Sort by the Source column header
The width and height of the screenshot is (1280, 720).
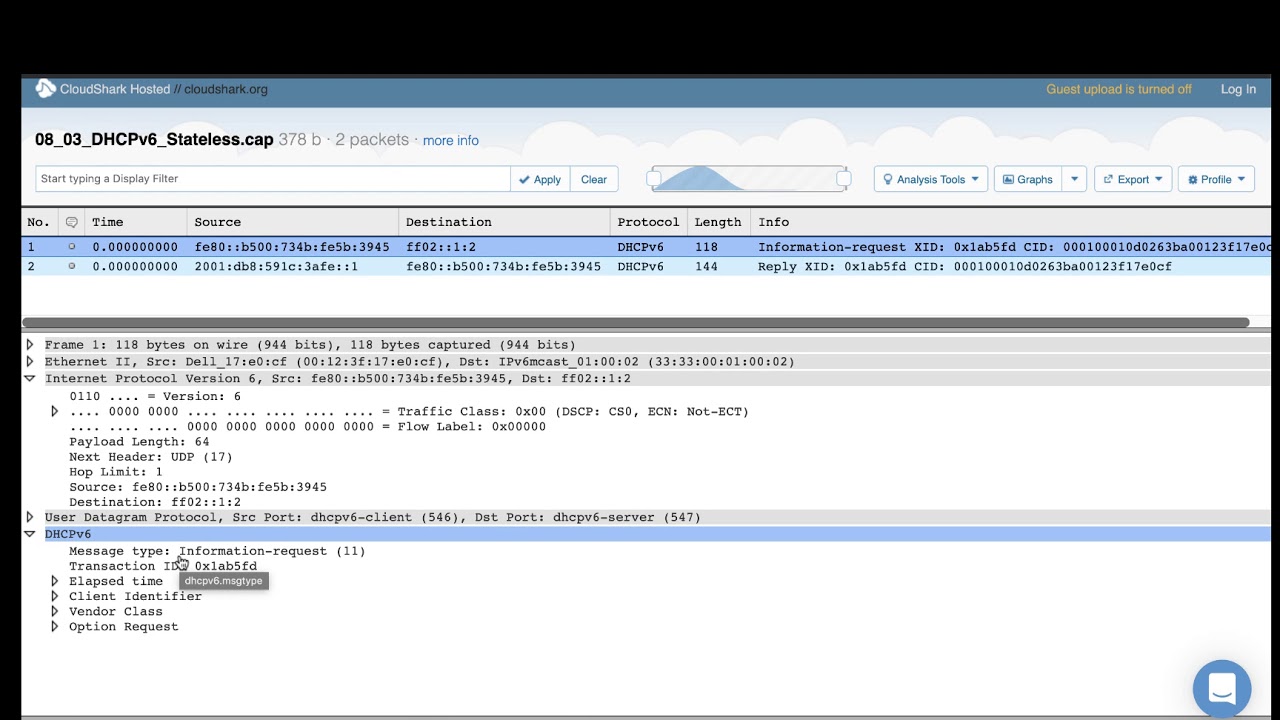(293, 222)
